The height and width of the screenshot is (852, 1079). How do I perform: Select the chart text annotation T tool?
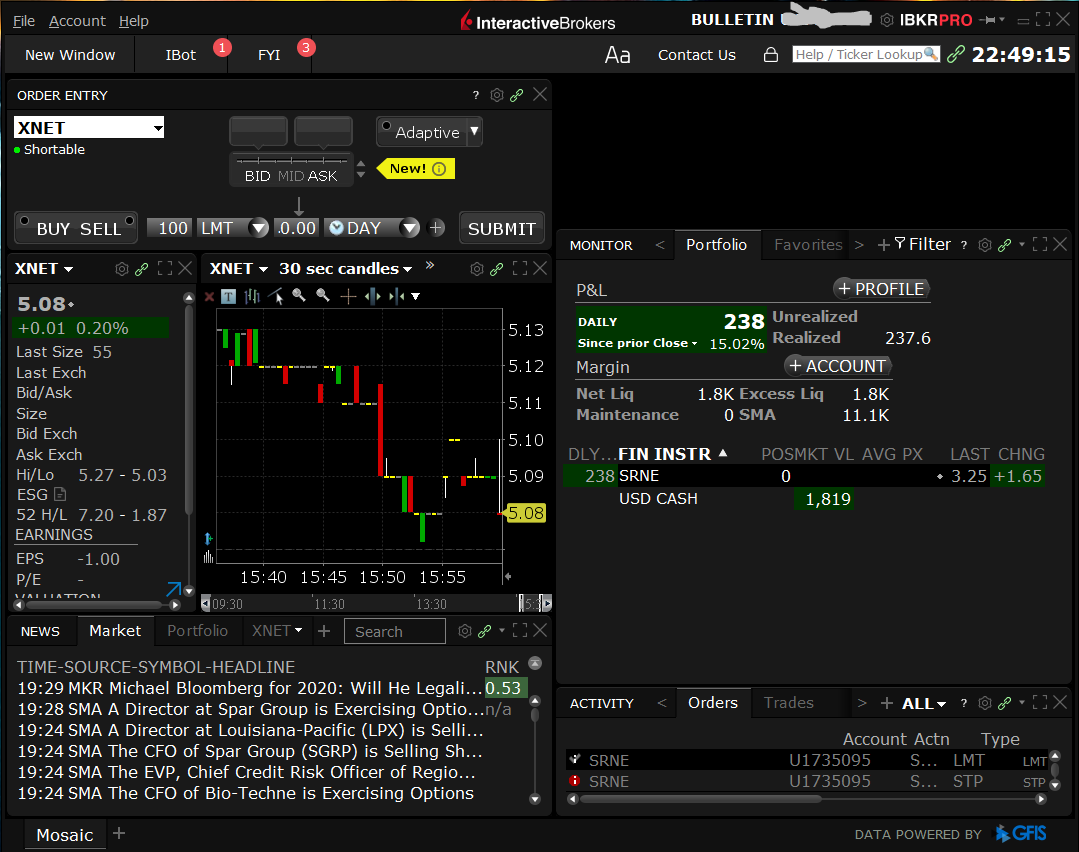(x=228, y=297)
